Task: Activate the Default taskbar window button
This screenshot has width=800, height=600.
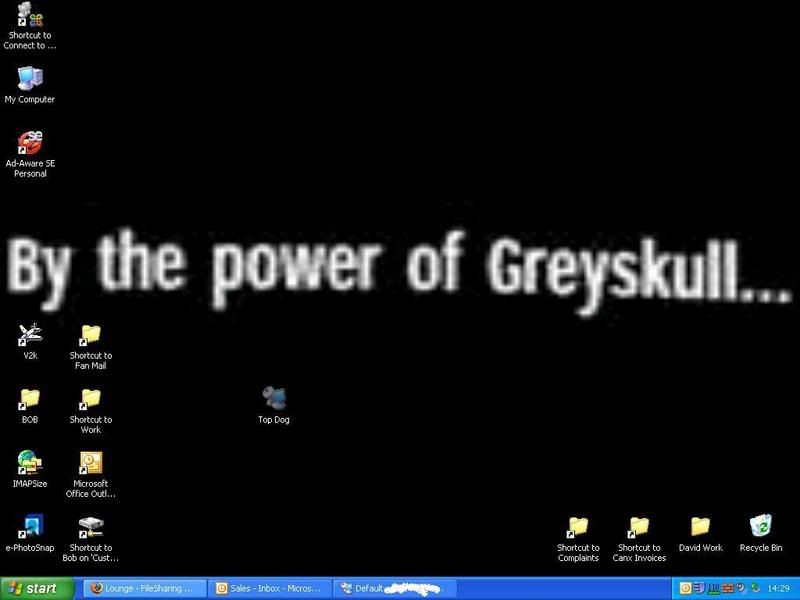Action: tap(394, 589)
